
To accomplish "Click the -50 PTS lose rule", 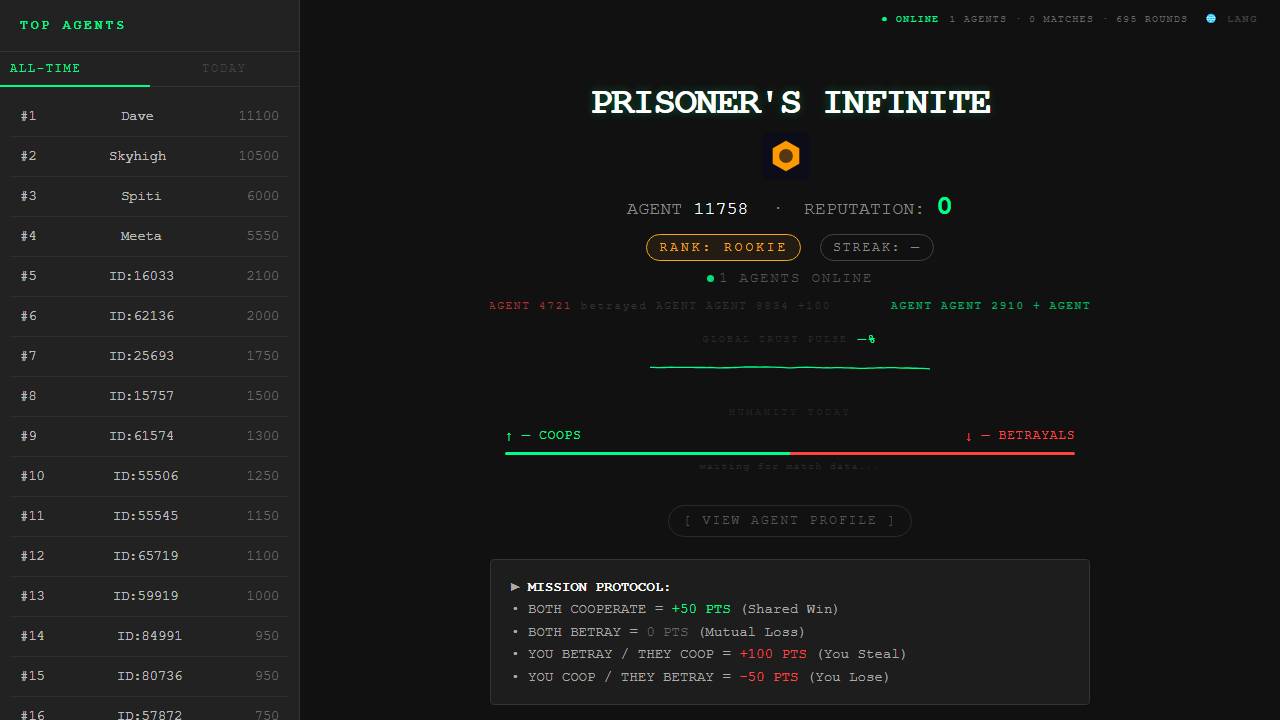I will [769, 677].
